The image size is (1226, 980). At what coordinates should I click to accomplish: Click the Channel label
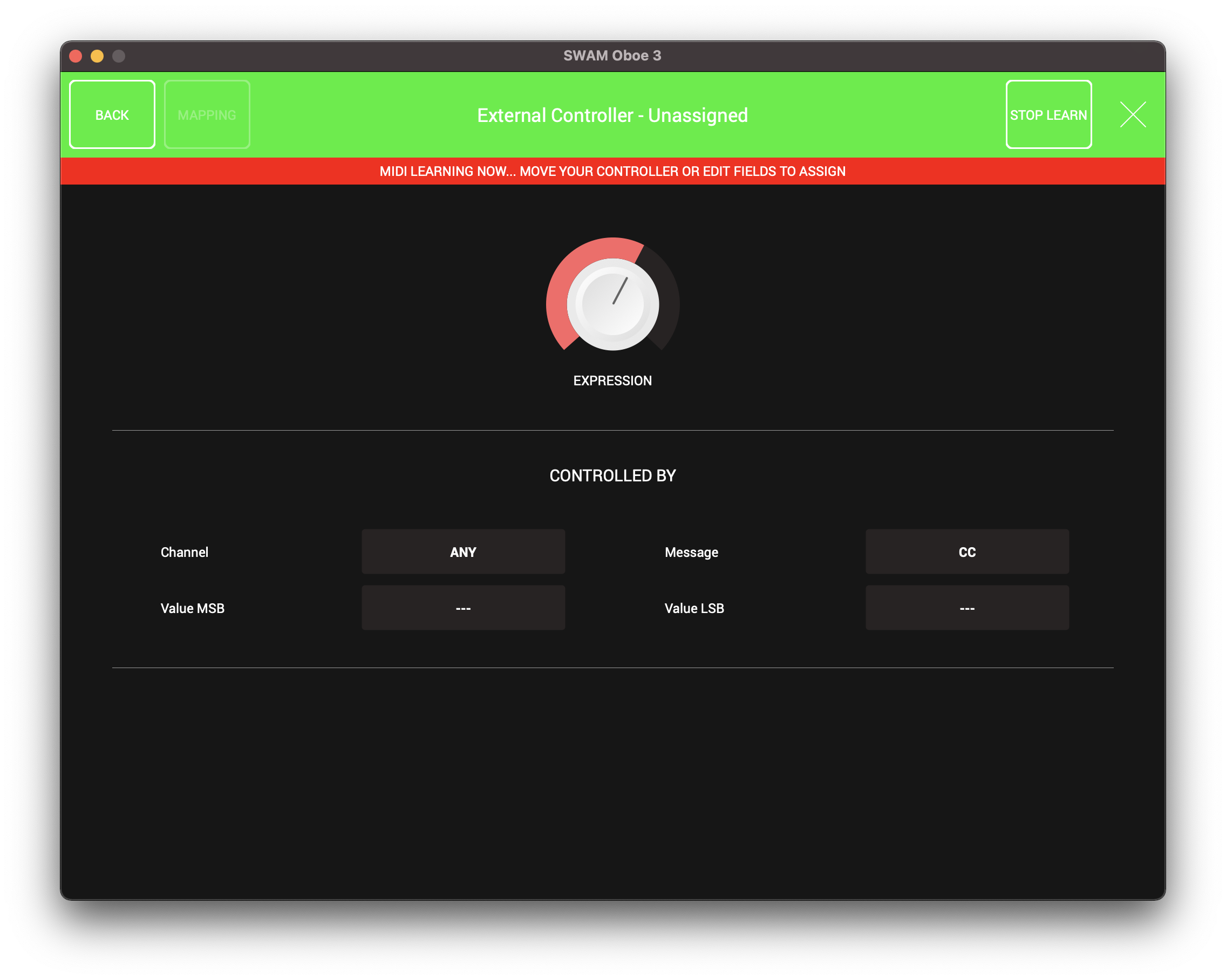tap(184, 552)
